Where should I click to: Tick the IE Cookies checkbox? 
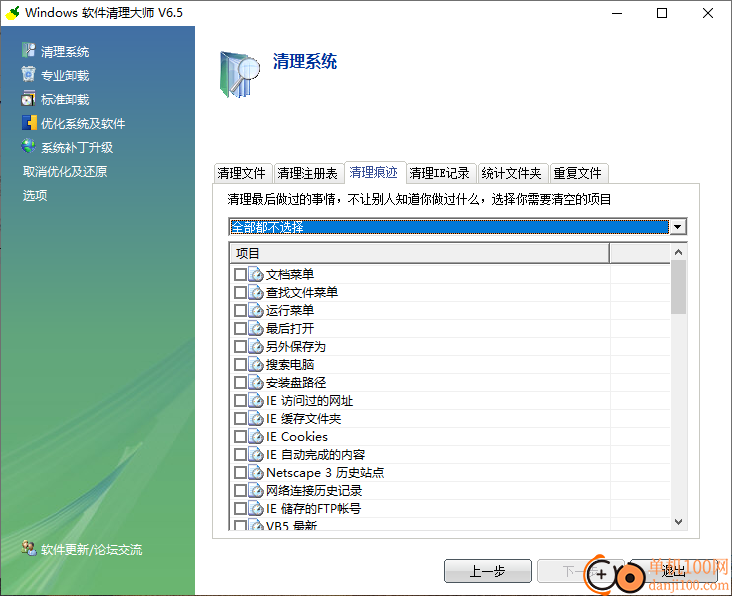pos(240,437)
